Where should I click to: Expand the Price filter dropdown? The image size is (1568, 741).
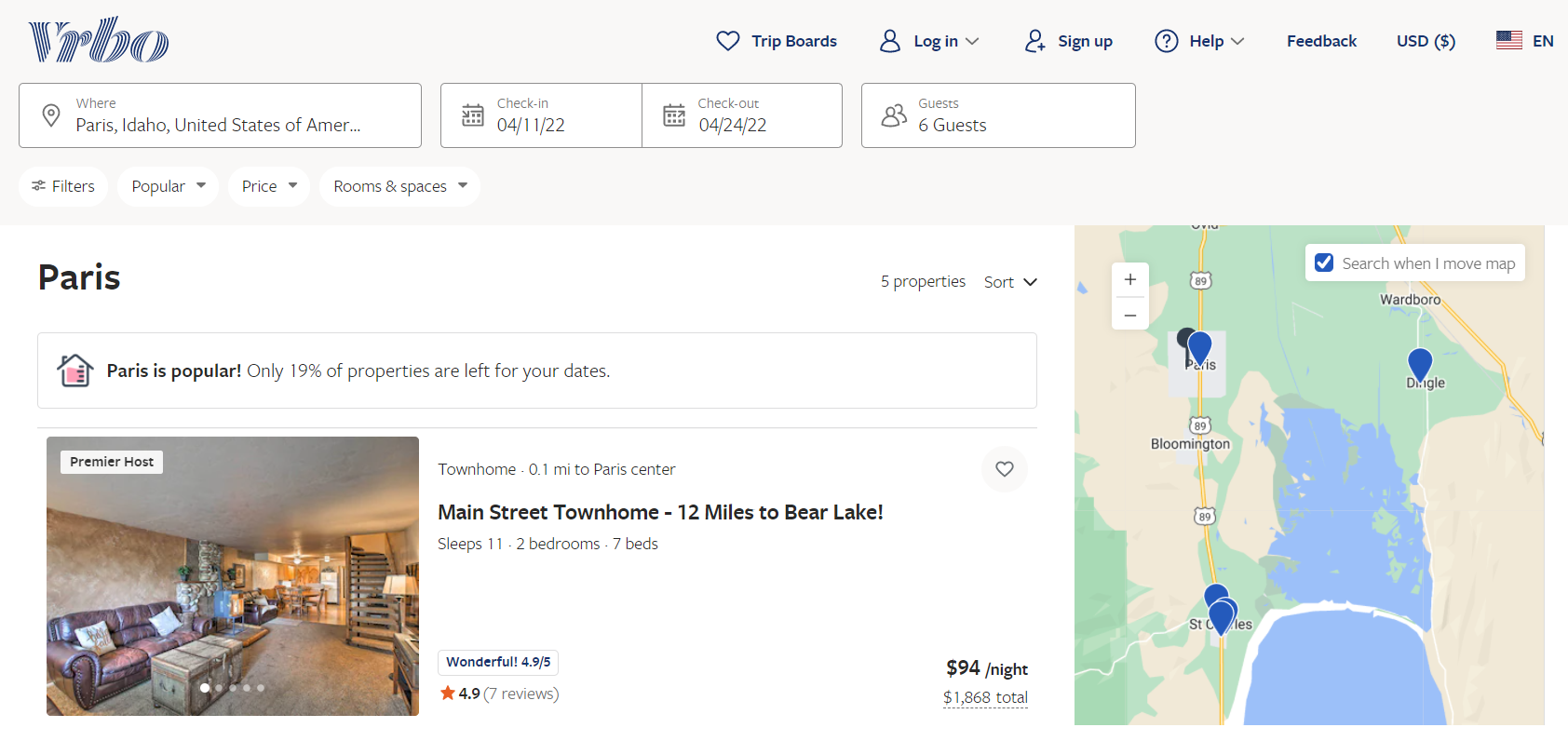point(268,186)
